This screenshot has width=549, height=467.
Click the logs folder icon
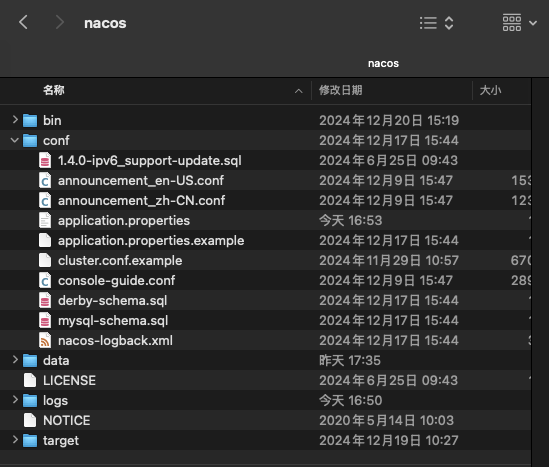point(30,400)
